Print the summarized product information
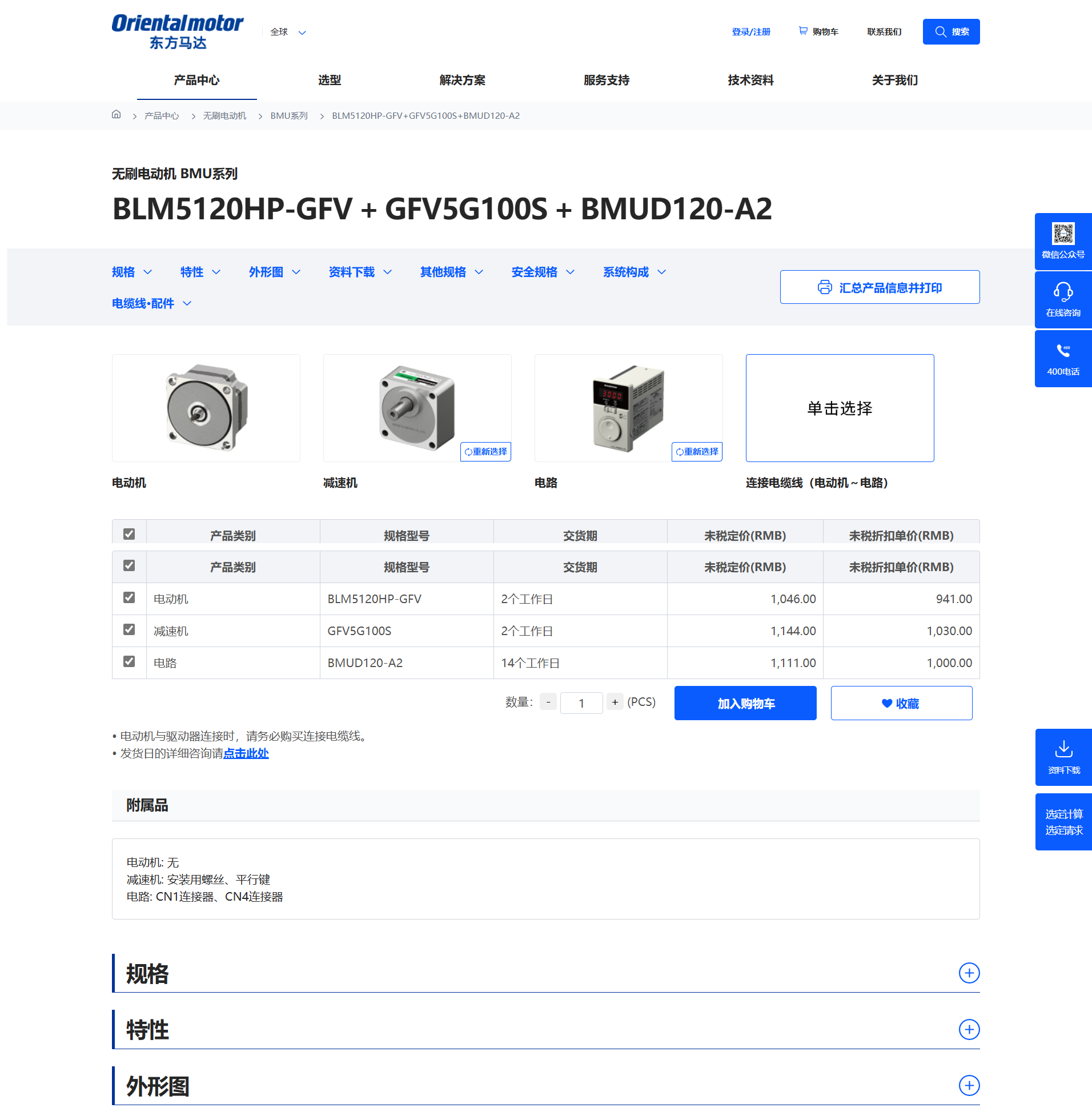Viewport: 1092px width, 1116px height. click(x=879, y=287)
